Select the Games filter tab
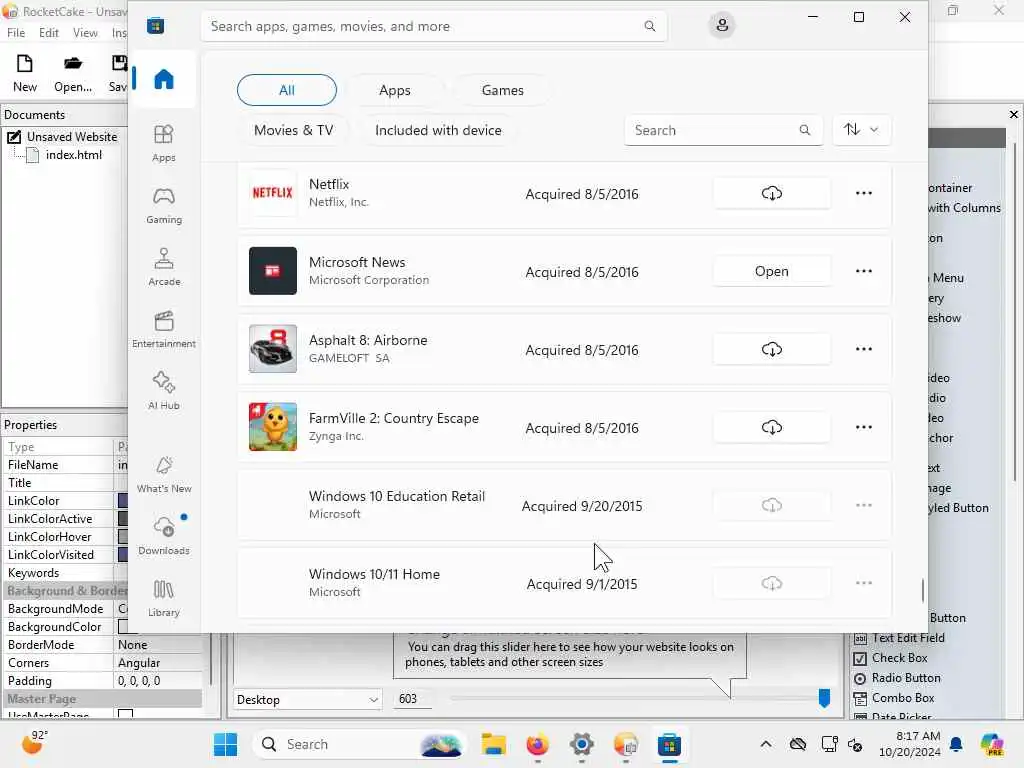This screenshot has height=768, width=1024. click(502, 90)
